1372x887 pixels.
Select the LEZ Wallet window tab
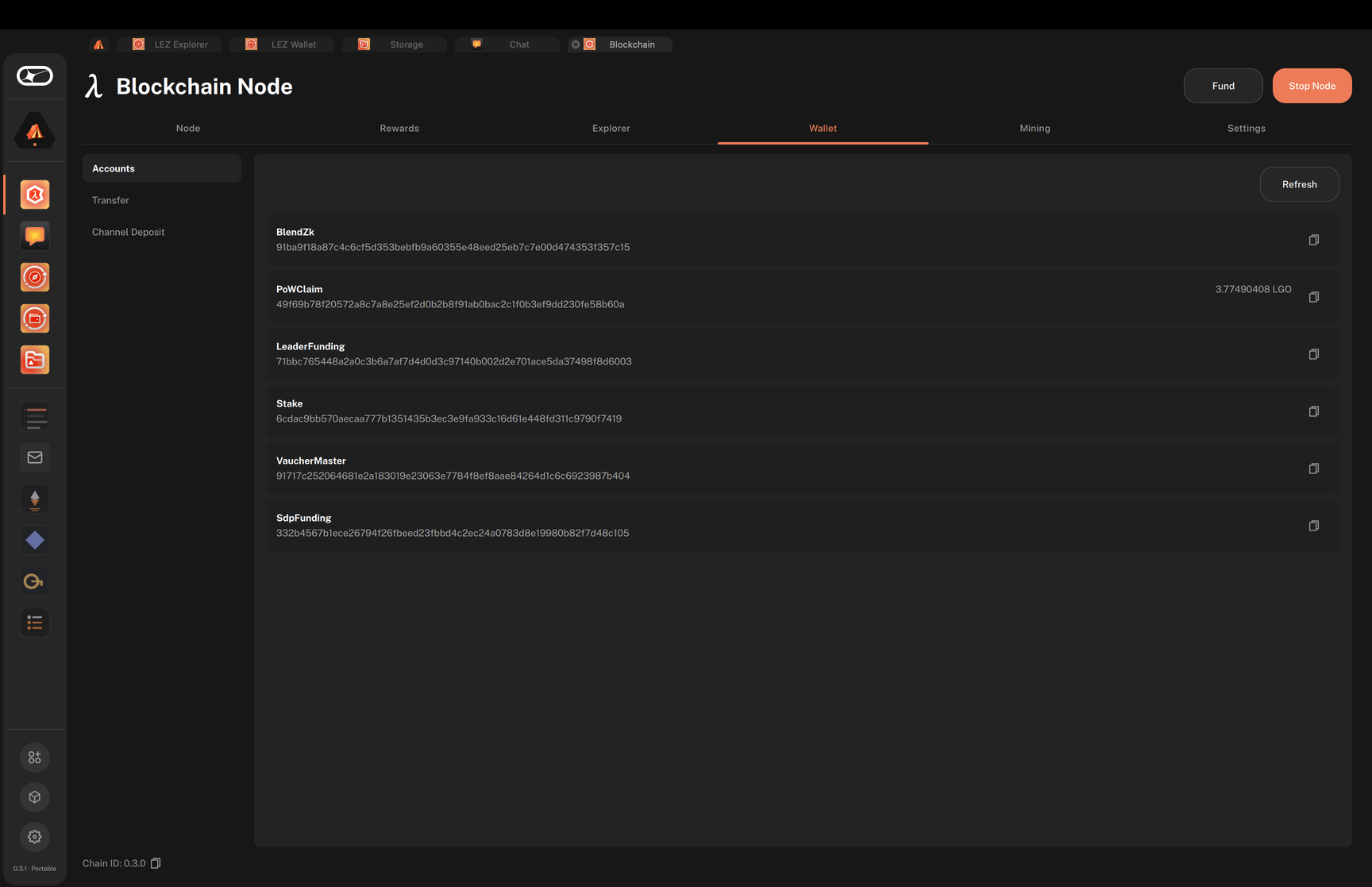coord(282,44)
